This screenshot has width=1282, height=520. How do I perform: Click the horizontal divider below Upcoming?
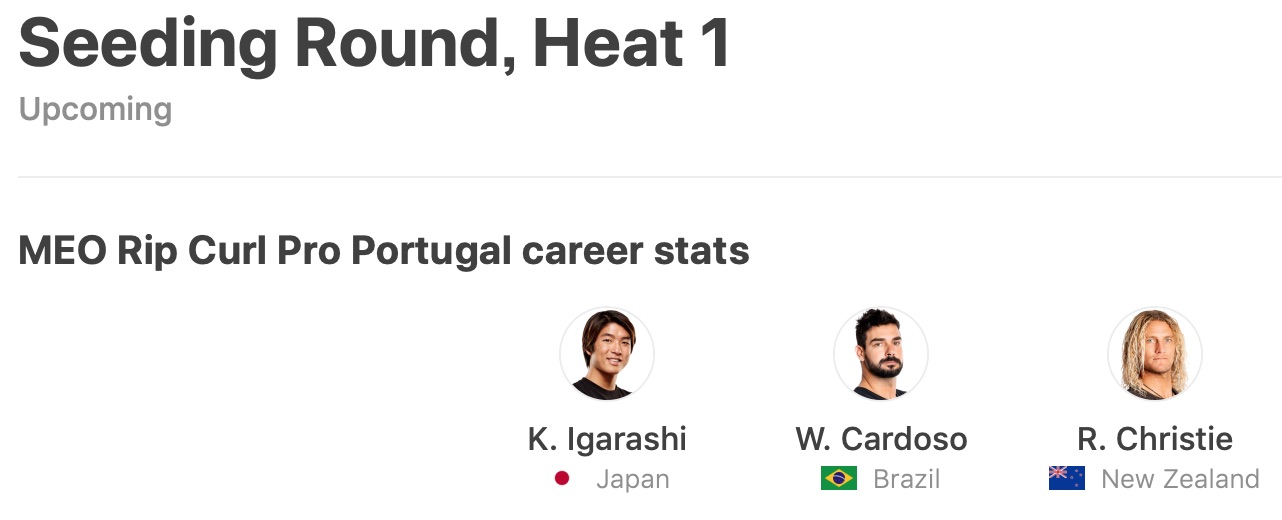[x=640, y=177]
